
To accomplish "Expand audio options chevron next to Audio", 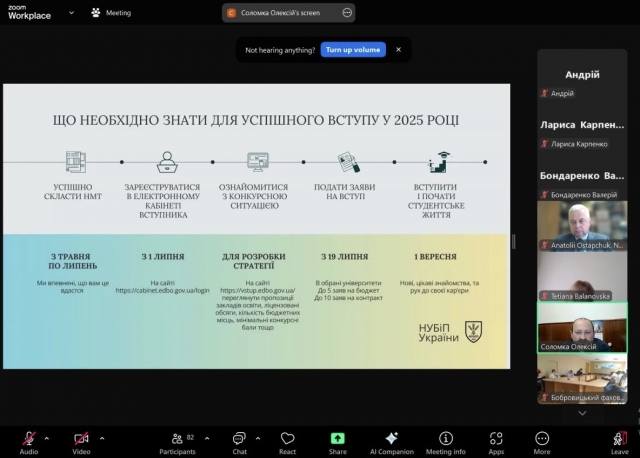I will point(49,437).
